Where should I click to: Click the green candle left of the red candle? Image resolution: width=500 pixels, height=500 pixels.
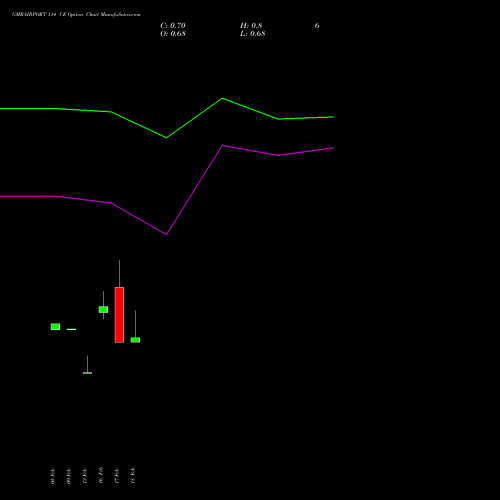pos(103,309)
